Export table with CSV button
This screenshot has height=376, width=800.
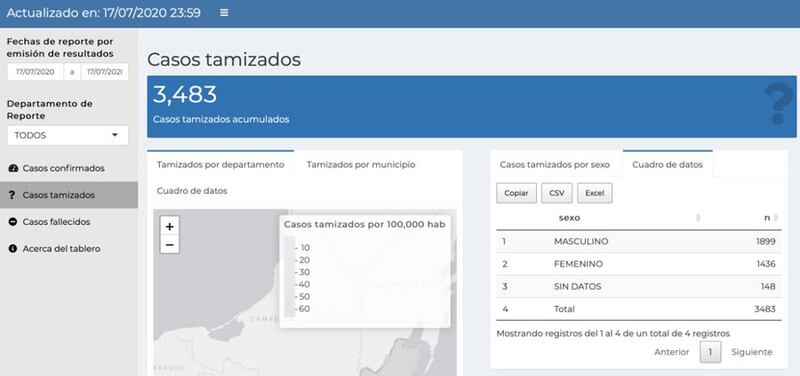557,193
